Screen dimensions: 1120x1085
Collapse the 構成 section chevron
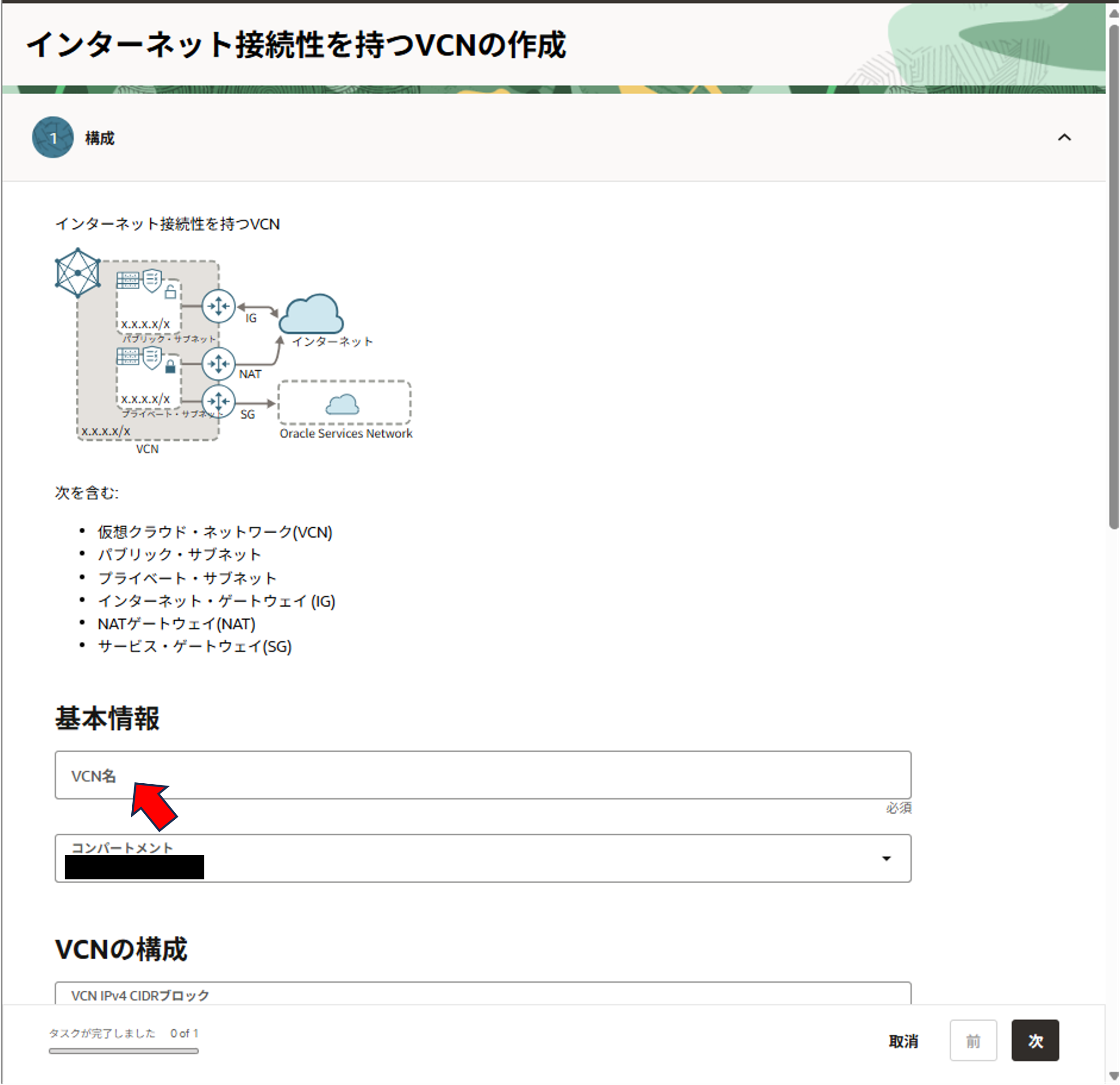point(1064,138)
